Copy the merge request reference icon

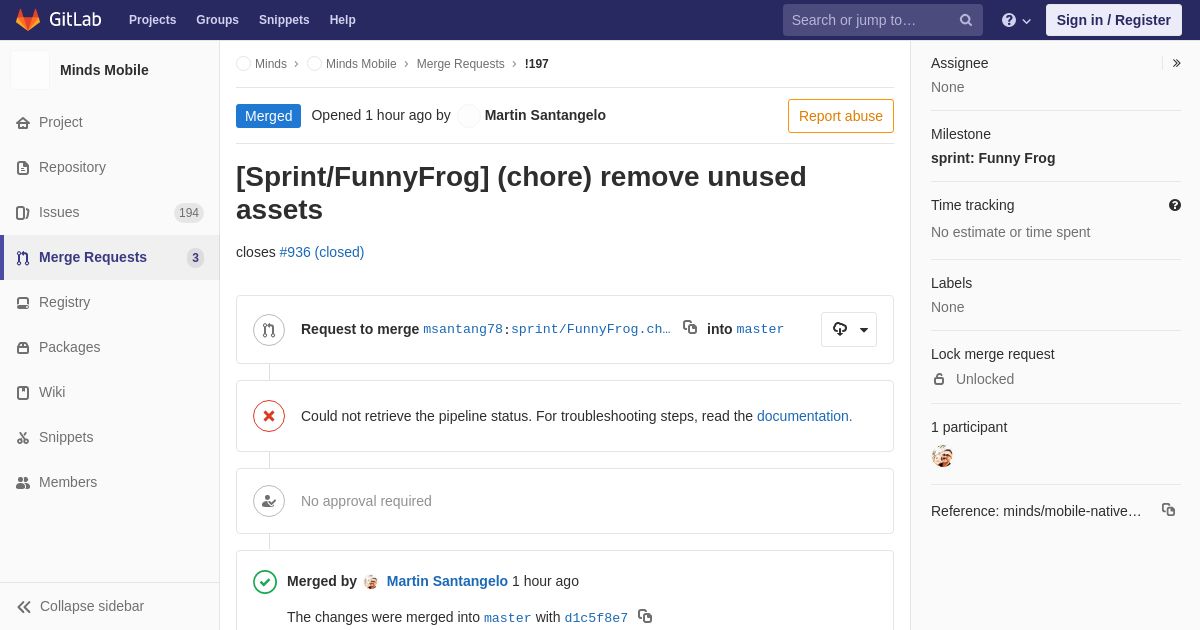click(x=1168, y=510)
